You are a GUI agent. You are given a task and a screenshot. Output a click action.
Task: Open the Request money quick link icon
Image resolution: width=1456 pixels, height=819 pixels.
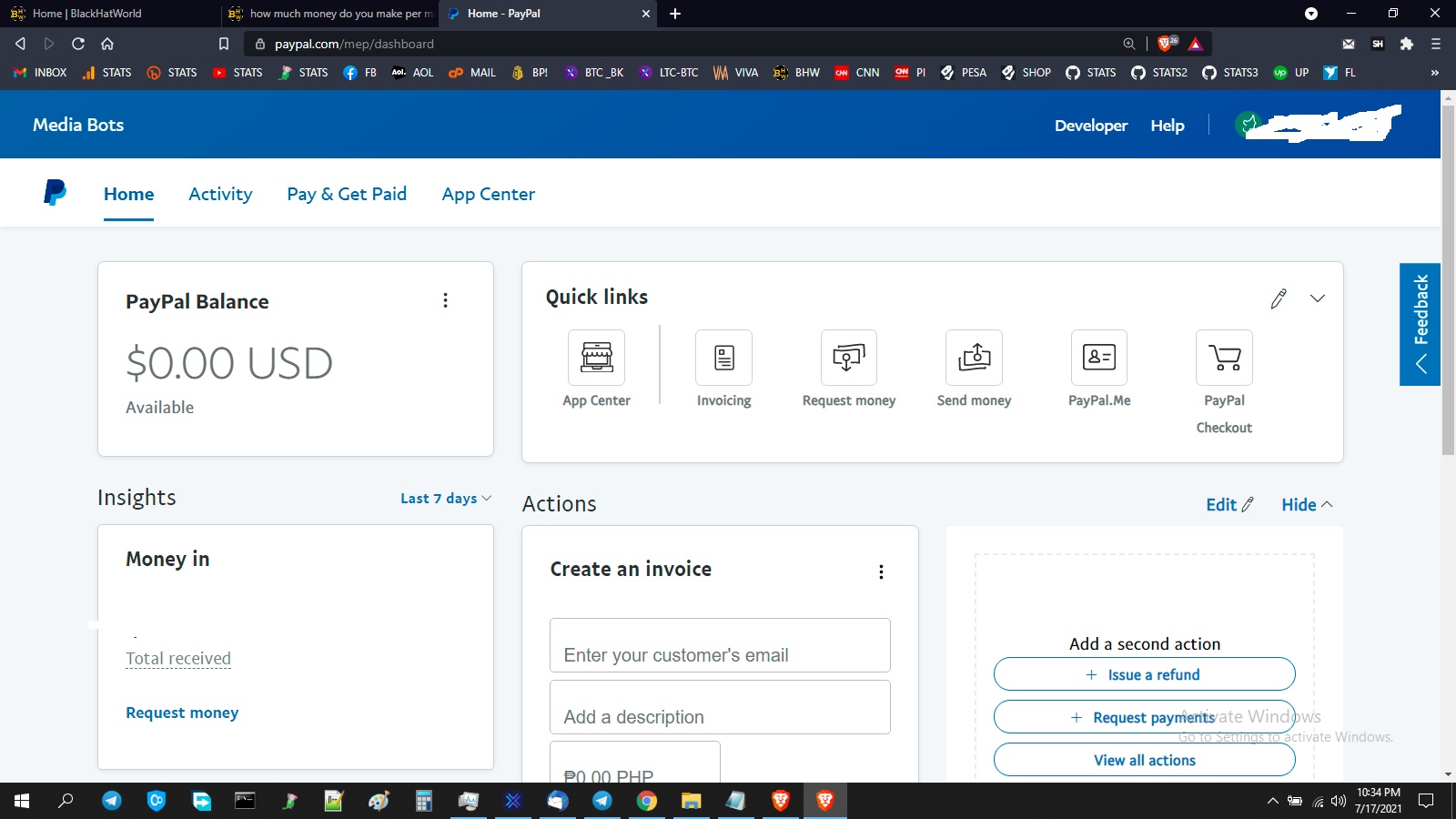[849, 358]
